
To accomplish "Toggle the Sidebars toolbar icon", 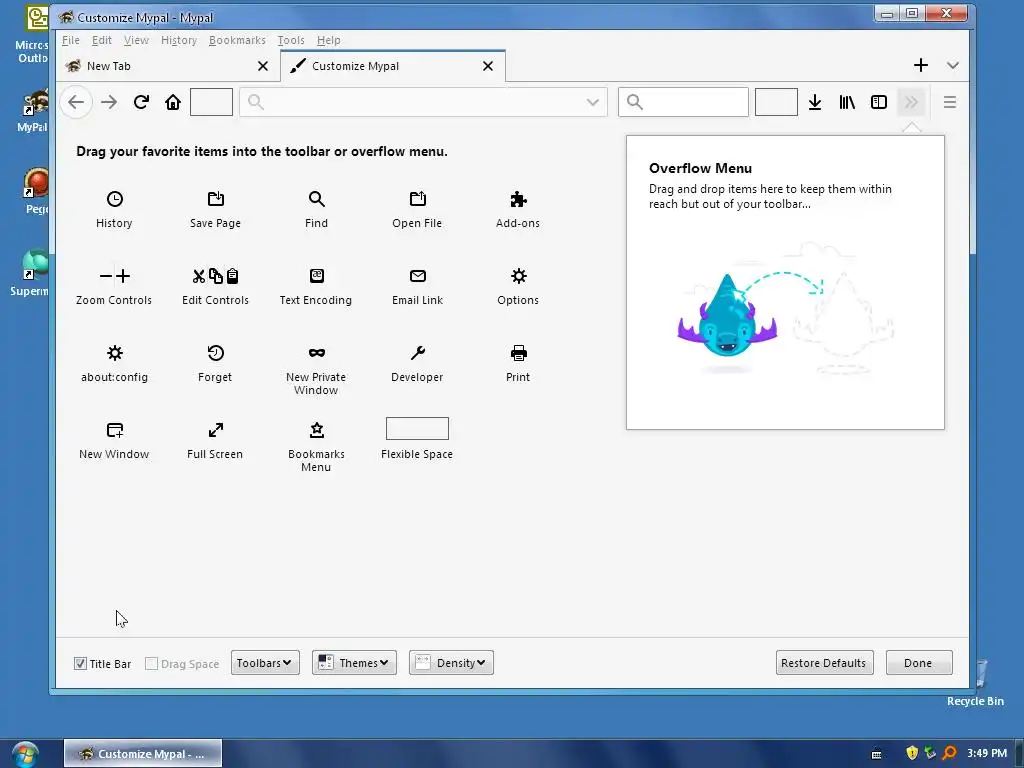I will 879,102.
